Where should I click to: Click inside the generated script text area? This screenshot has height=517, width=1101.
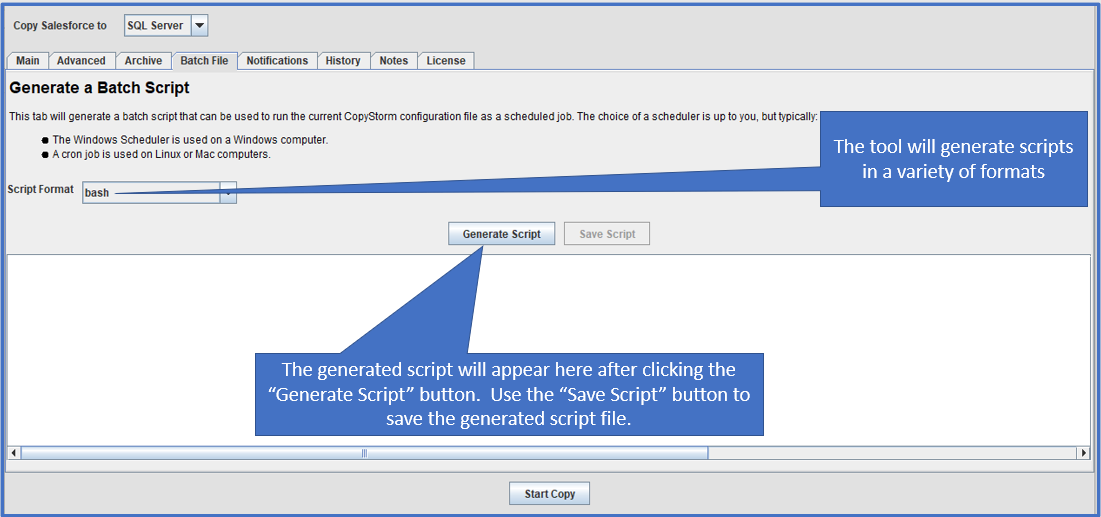click(x=549, y=350)
